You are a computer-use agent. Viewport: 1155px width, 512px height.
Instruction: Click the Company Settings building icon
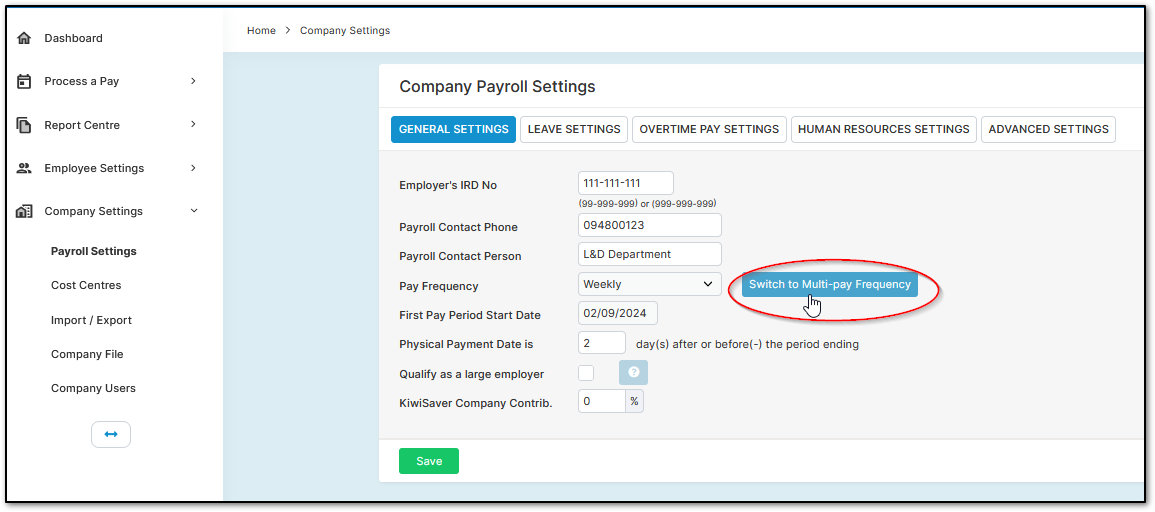24,211
